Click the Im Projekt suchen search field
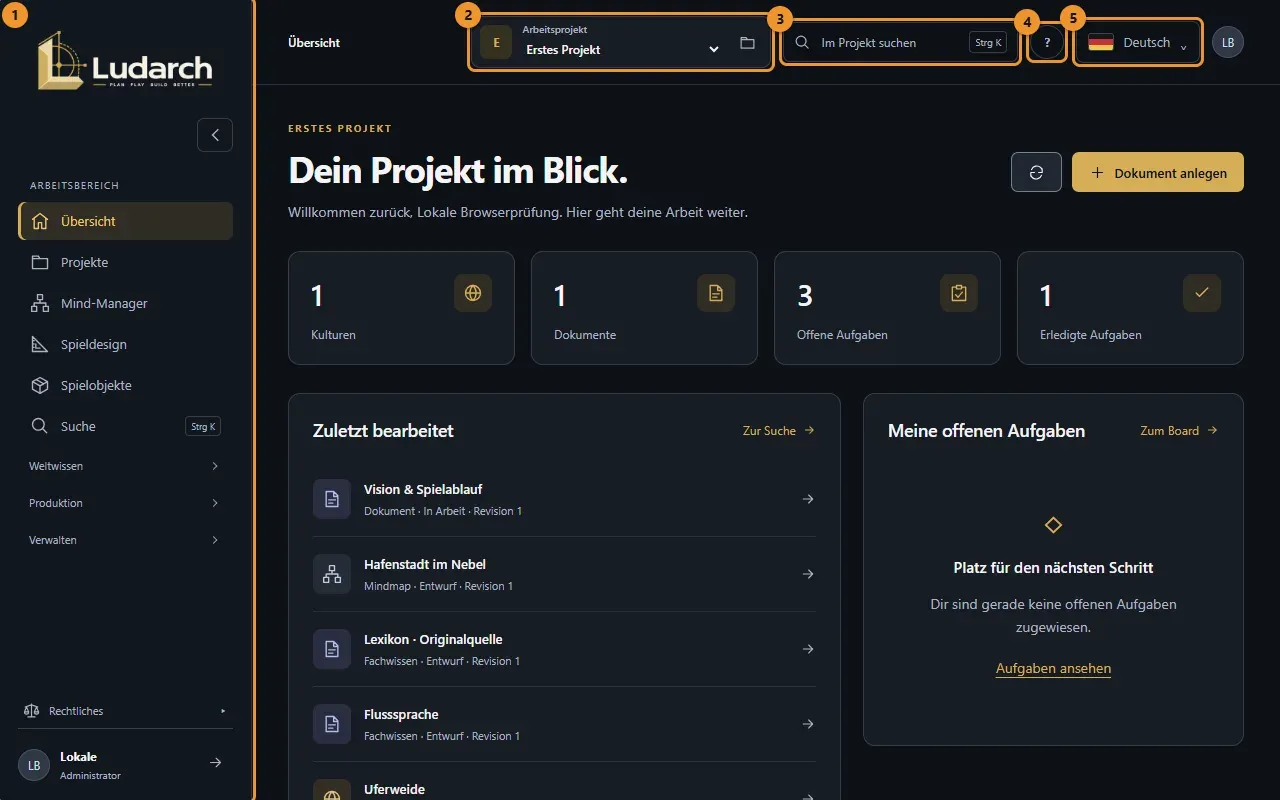The width and height of the screenshot is (1280, 800). click(900, 43)
